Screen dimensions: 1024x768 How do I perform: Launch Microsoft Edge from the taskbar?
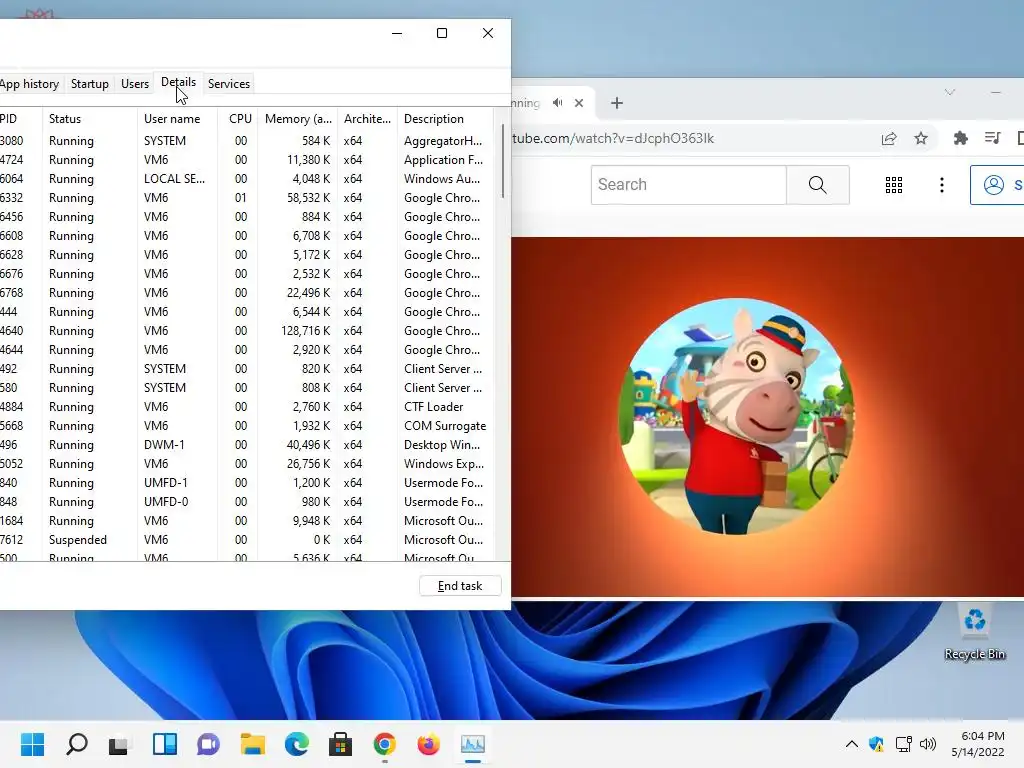(x=296, y=744)
